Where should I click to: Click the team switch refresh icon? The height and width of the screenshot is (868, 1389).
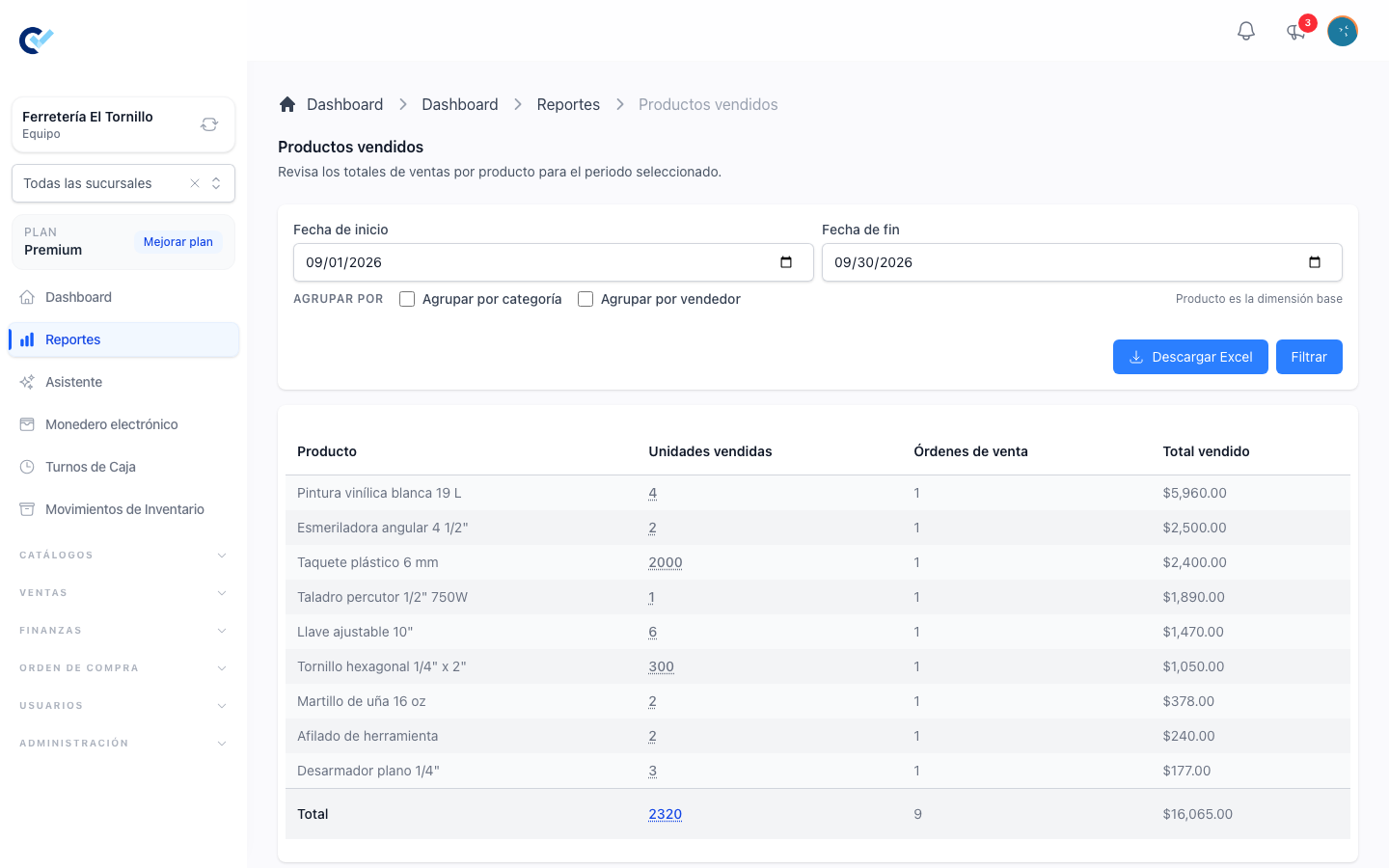(x=209, y=124)
